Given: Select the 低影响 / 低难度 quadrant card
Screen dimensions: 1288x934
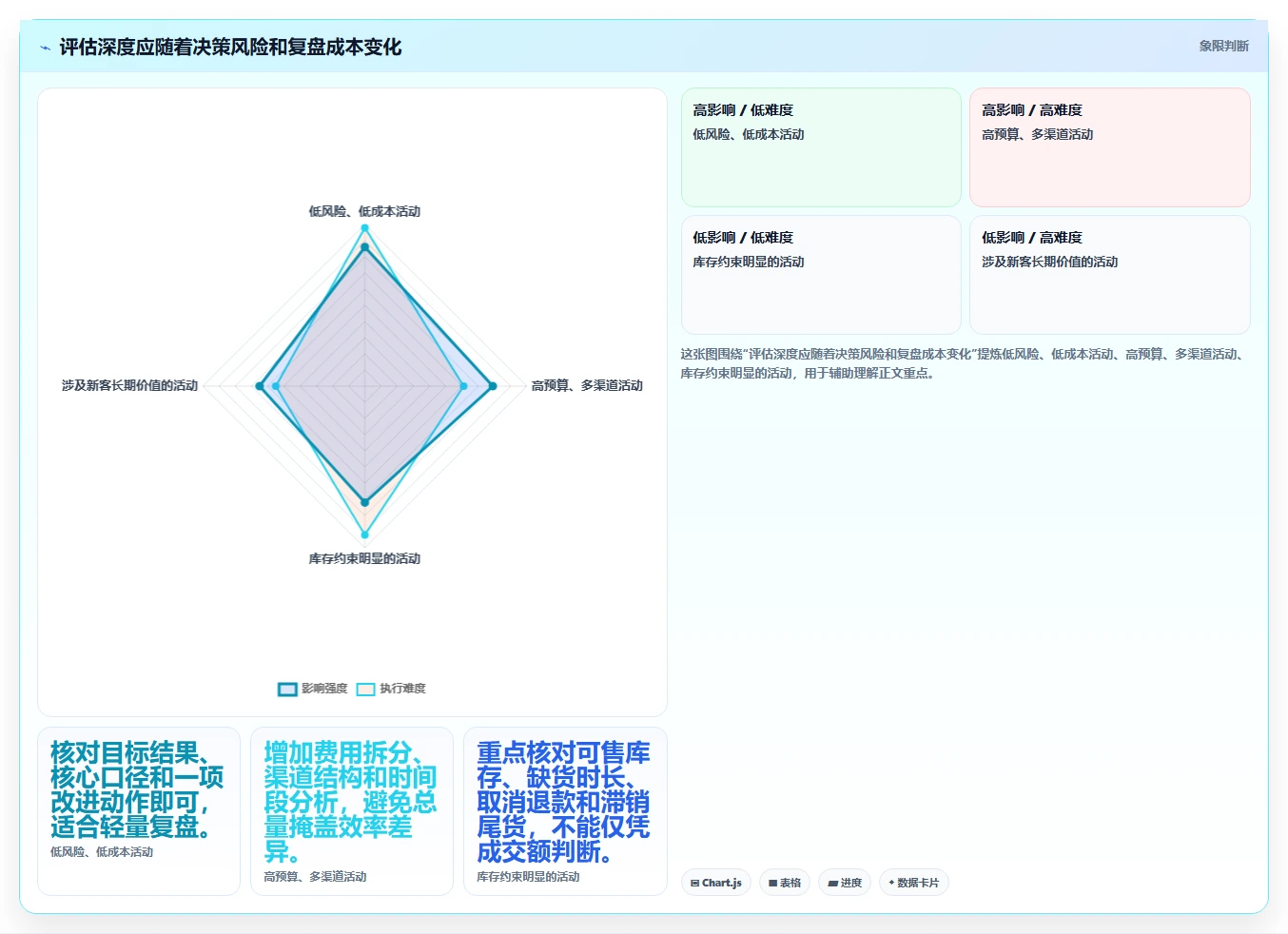Looking at the screenshot, I should coord(821,275).
